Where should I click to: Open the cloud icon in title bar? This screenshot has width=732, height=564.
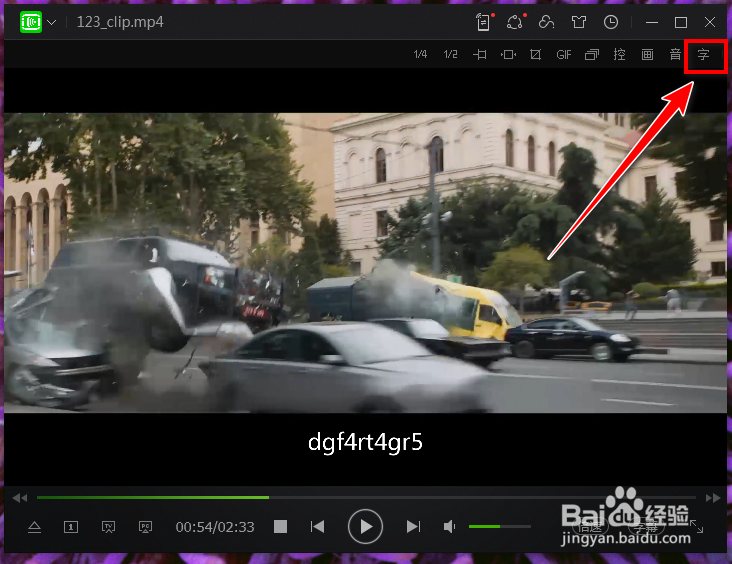pos(546,22)
